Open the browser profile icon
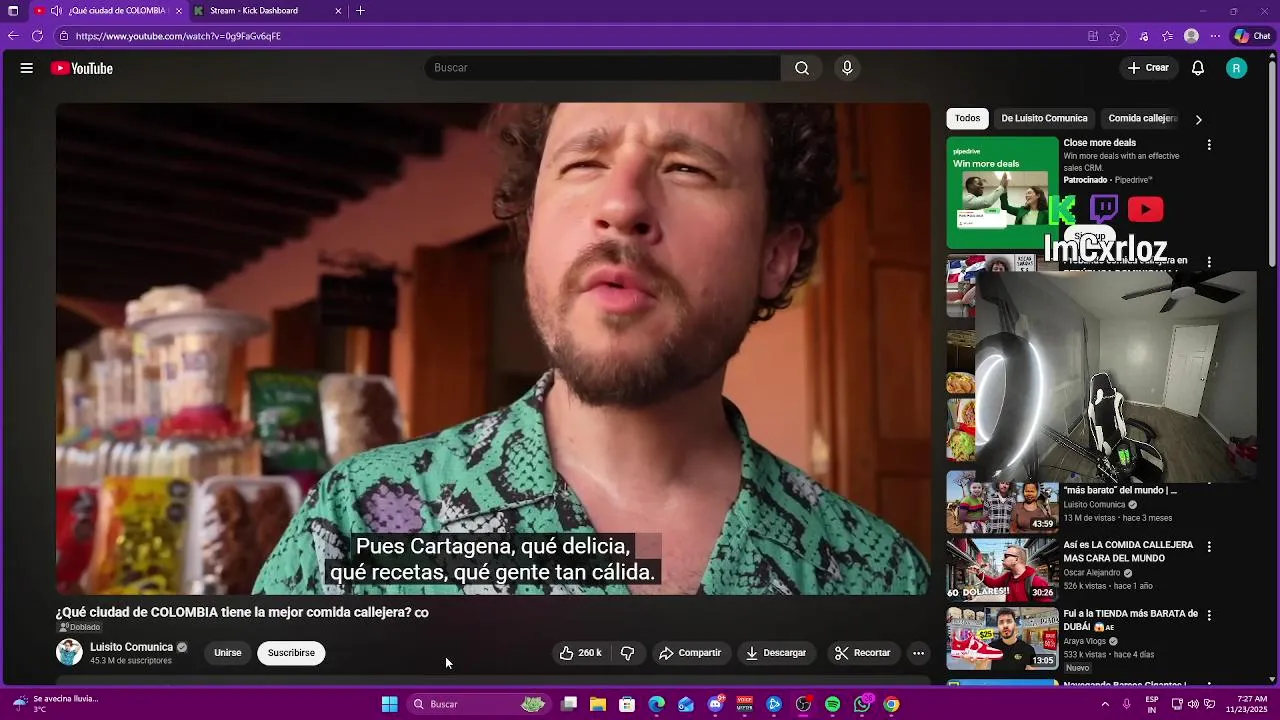This screenshot has height=720, width=1280. point(1191,36)
